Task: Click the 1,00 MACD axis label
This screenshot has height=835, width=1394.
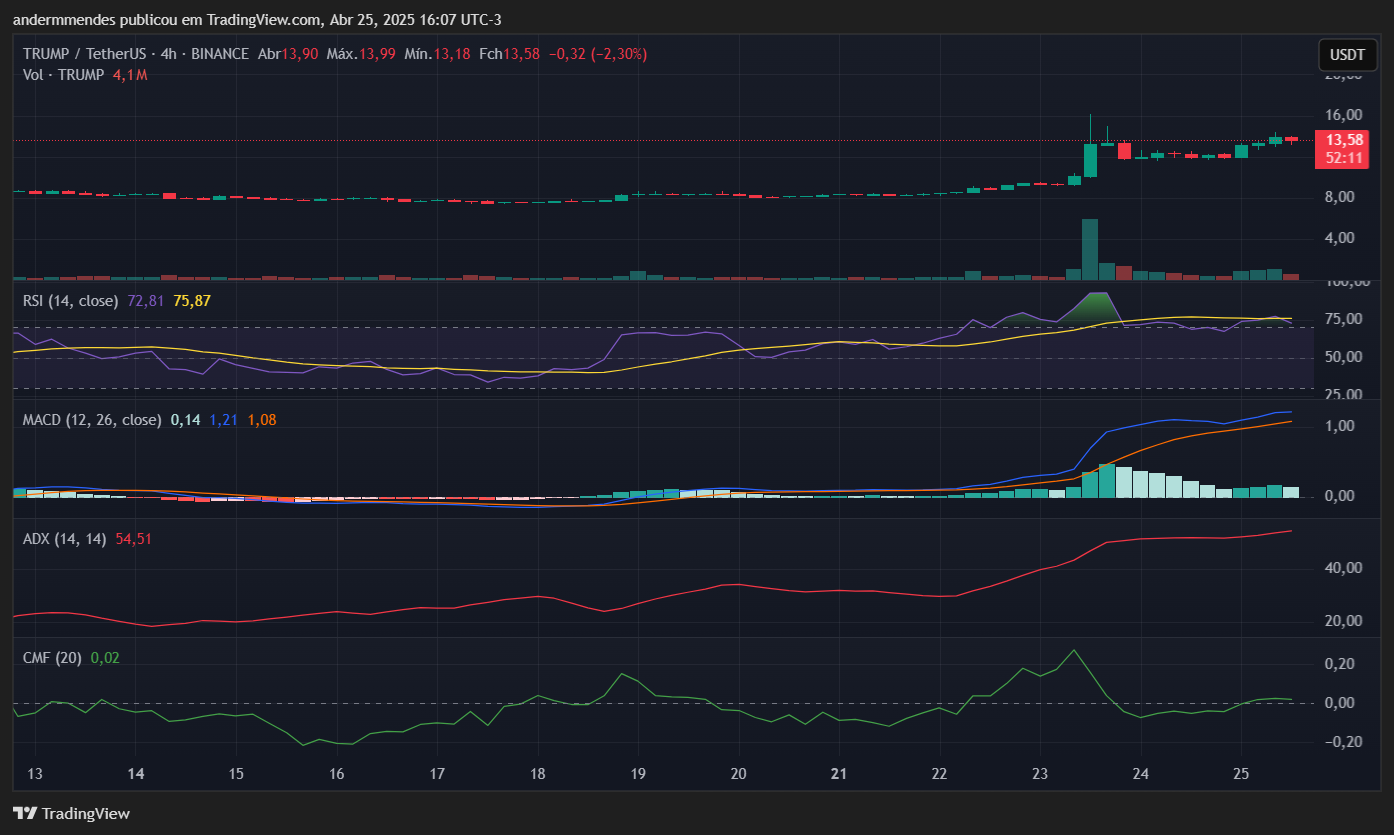Action: (x=1342, y=426)
